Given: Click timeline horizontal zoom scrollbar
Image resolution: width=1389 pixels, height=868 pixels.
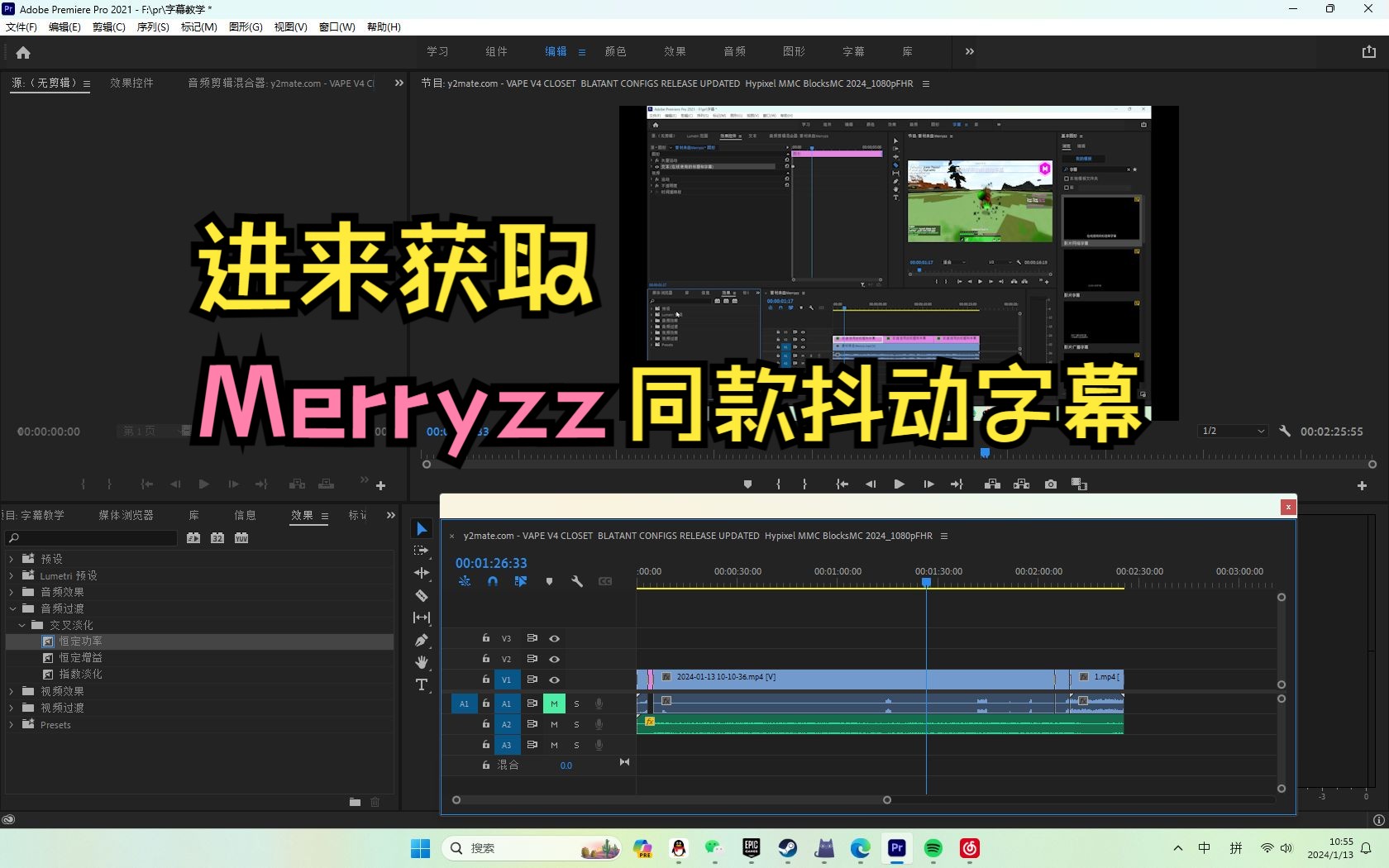Looking at the screenshot, I should [x=671, y=799].
